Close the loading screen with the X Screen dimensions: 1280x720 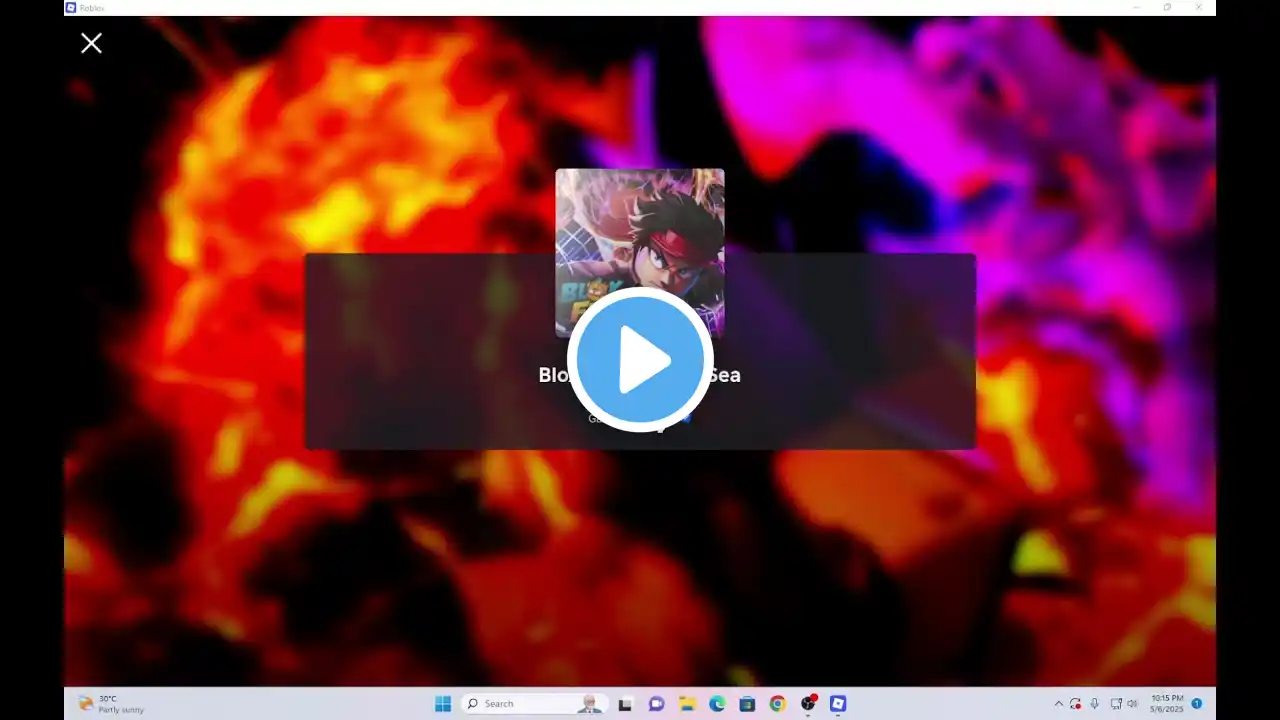tap(91, 43)
